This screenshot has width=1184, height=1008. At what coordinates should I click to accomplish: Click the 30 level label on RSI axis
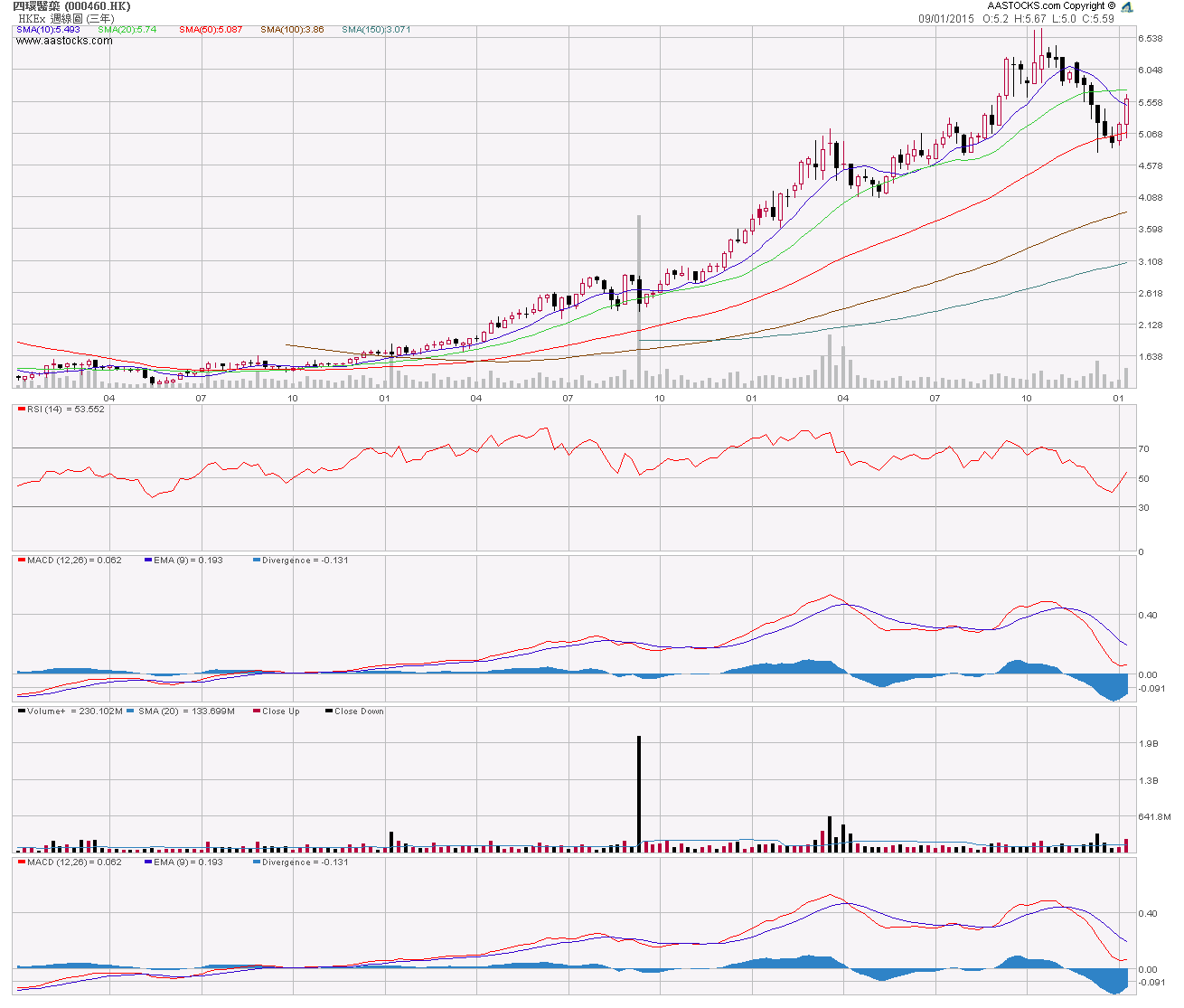(1143, 508)
